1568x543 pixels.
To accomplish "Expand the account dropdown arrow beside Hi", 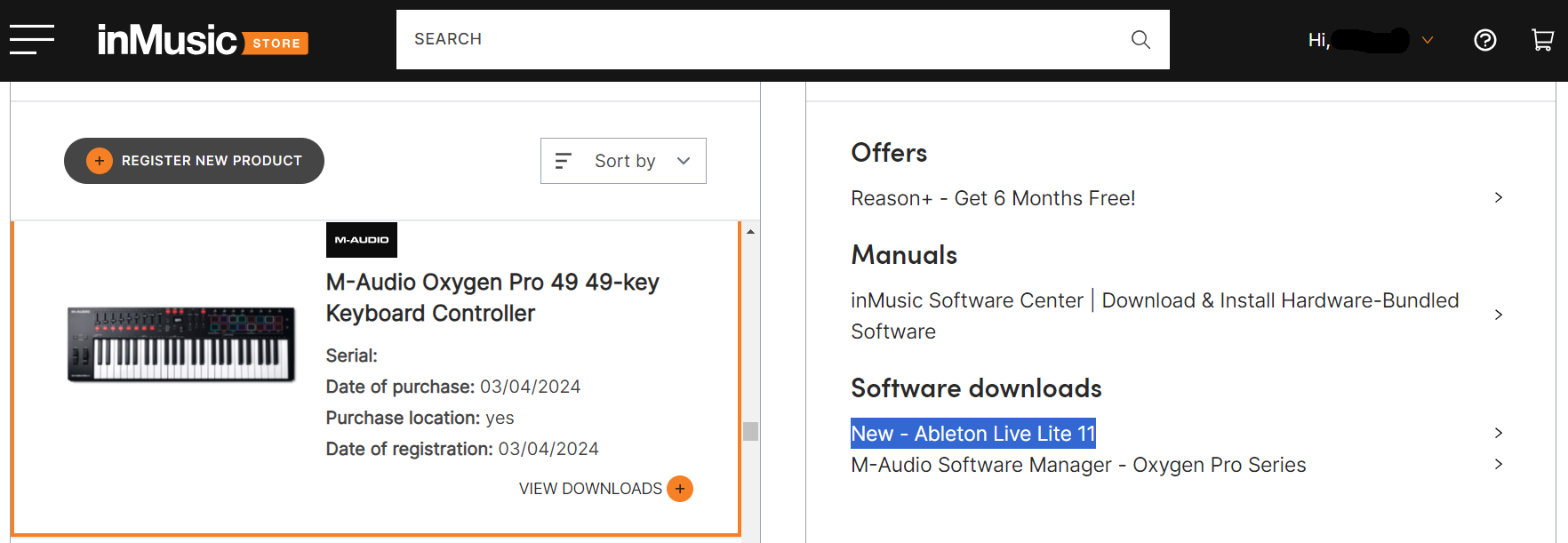I will coord(1428,40).
